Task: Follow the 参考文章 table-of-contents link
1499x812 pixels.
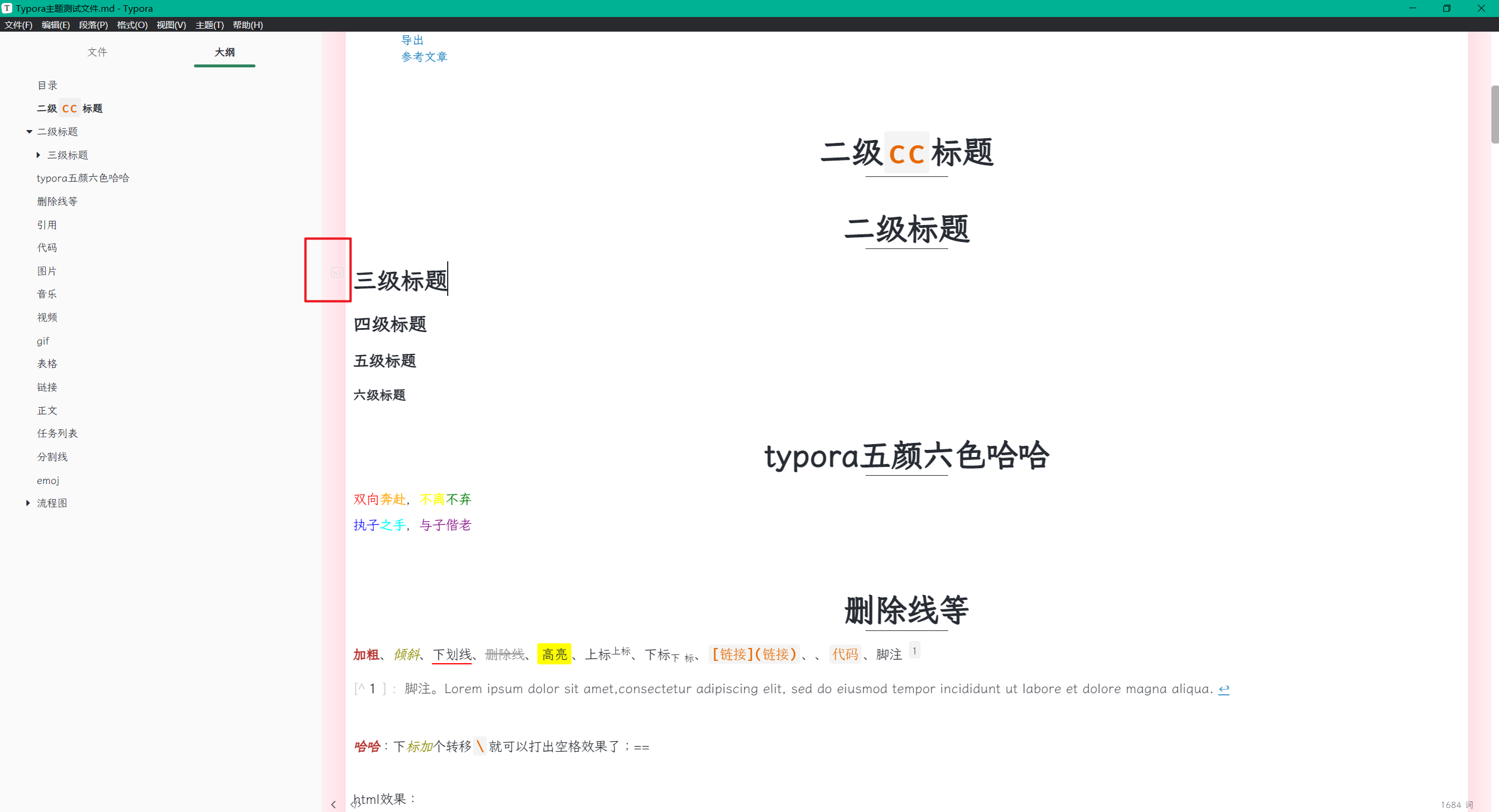Action: 424,57
